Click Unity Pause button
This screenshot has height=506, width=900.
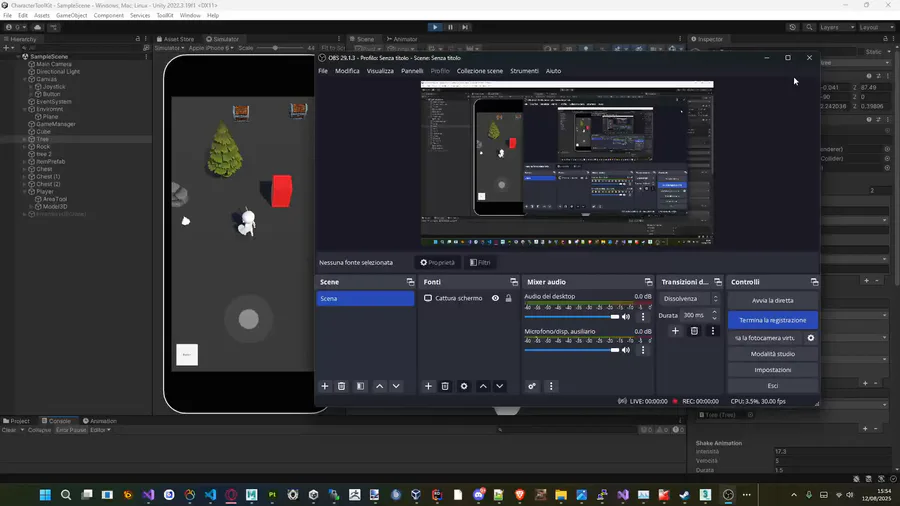[450, 27]
